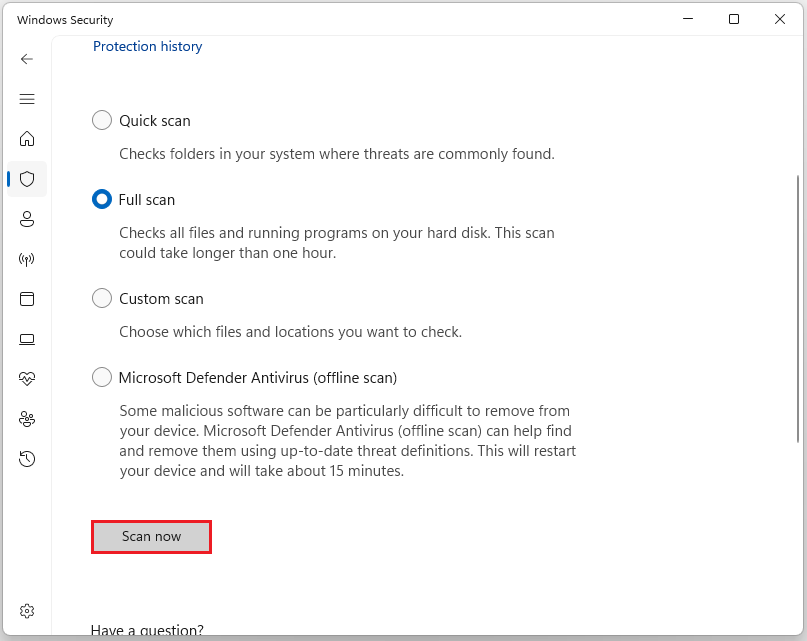Select the Full scan radio button

(101, 199)
